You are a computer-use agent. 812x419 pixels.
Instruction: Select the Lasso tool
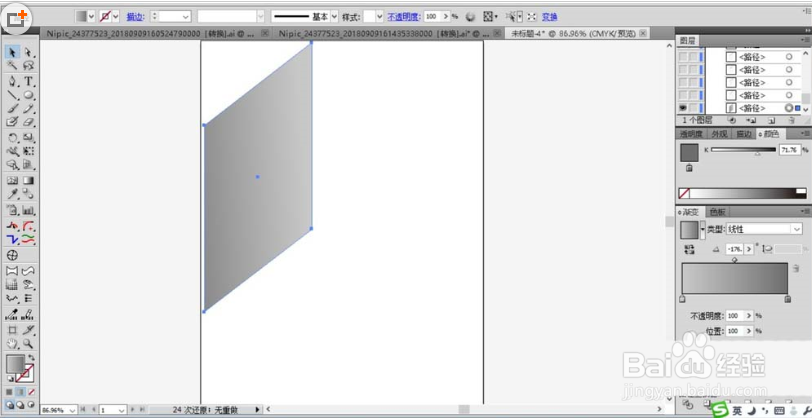(x=28, y=65)
